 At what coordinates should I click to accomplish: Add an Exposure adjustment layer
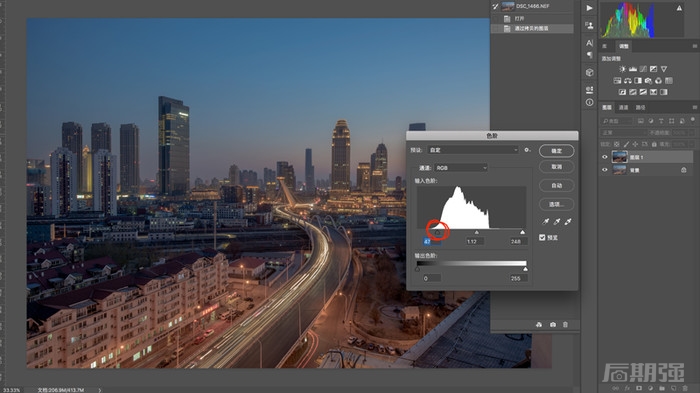pos(653,69)
